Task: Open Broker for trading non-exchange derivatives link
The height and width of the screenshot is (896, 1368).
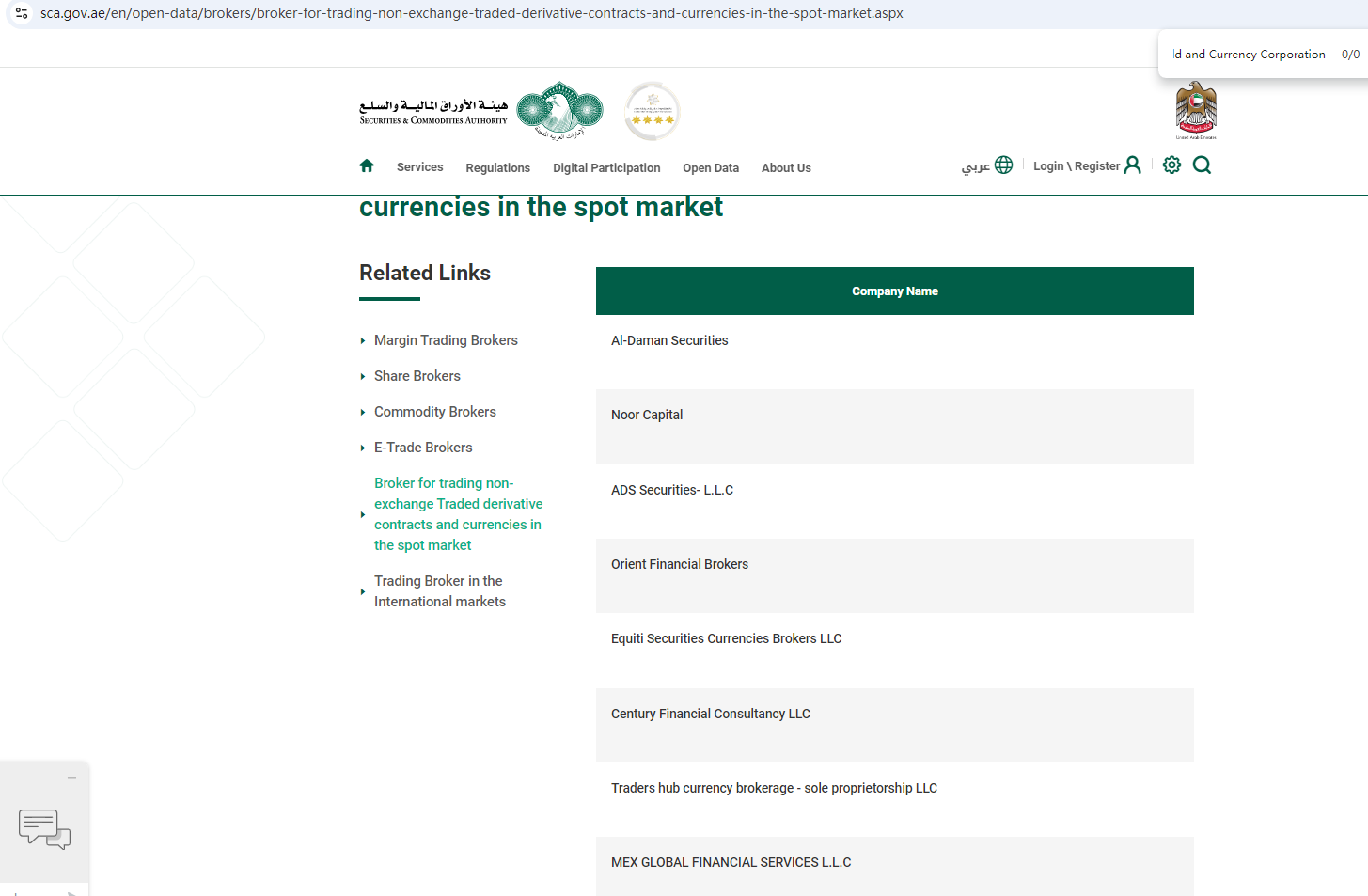Action: coord(459,514)
